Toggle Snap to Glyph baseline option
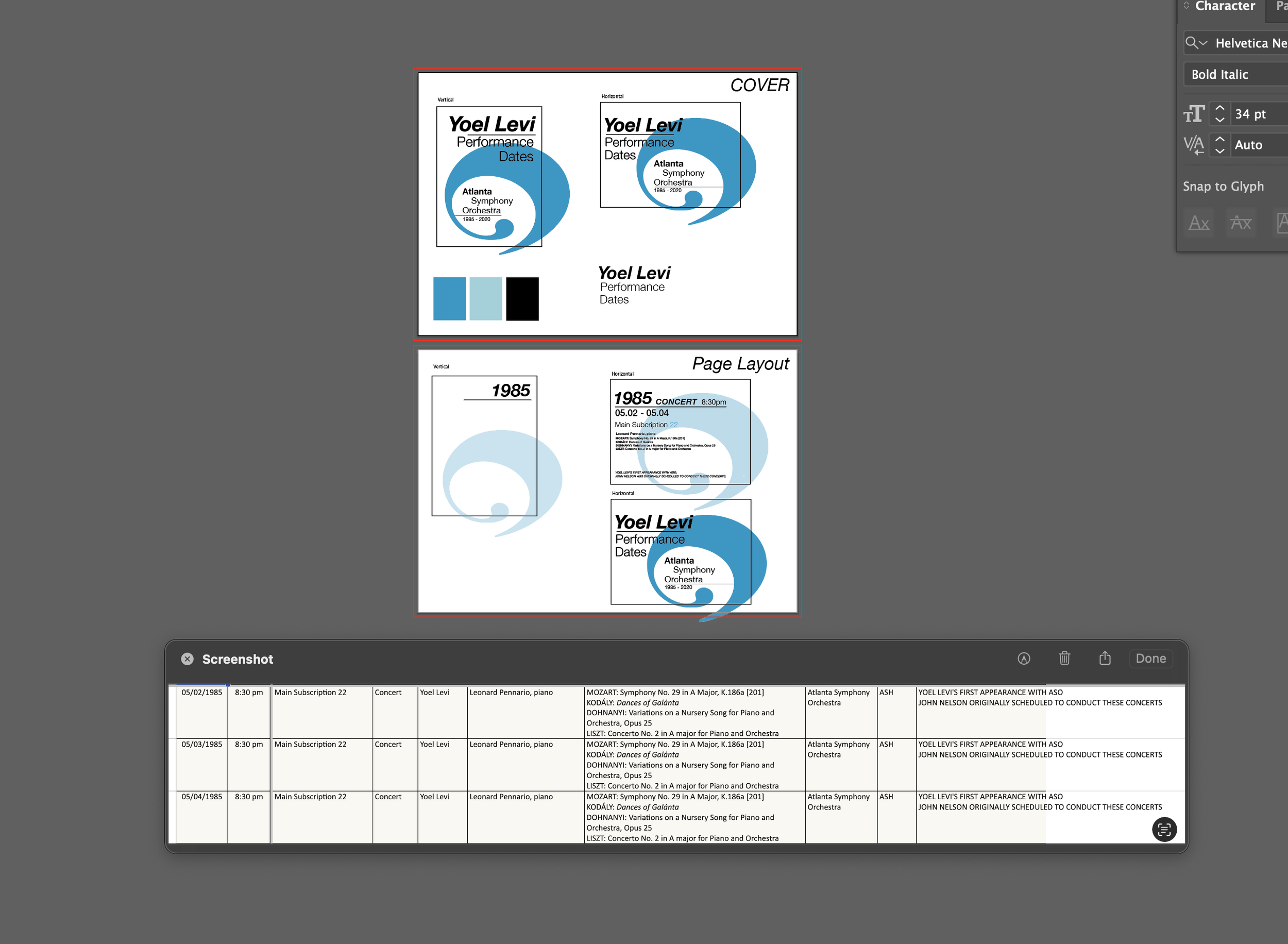Screen dimensions: 1288x944 [x=1199, y=223]
